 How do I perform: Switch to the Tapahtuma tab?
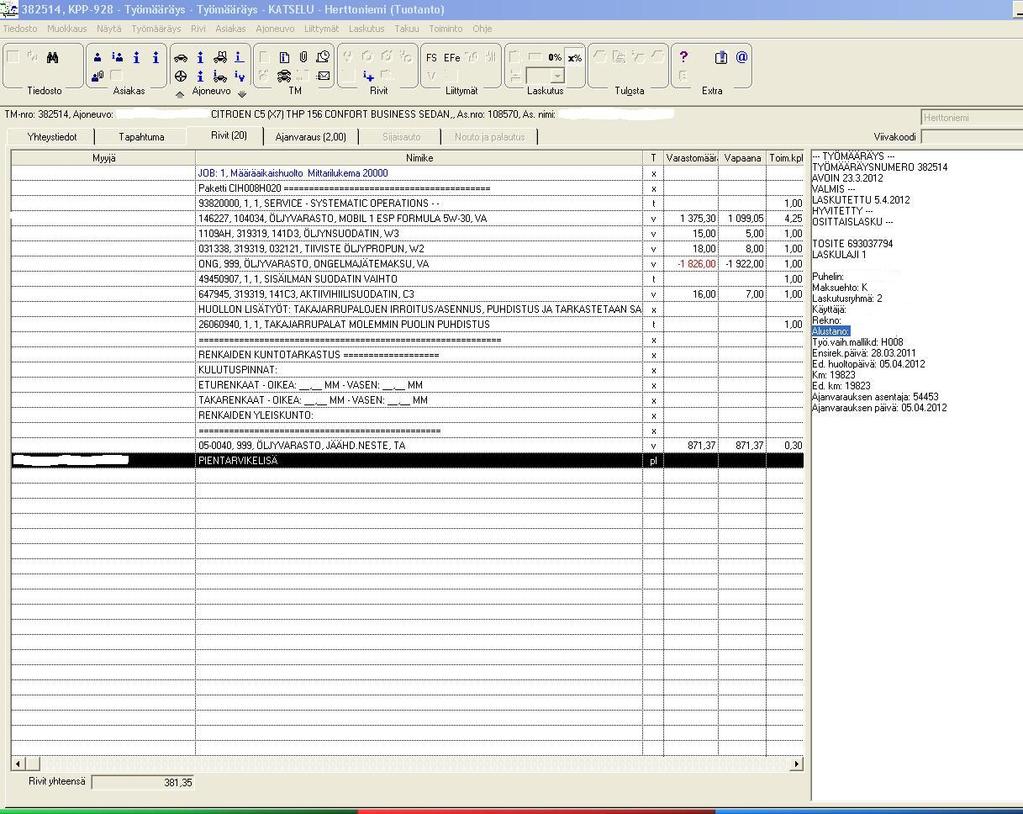pyautogui.click(x=142, y=137)
